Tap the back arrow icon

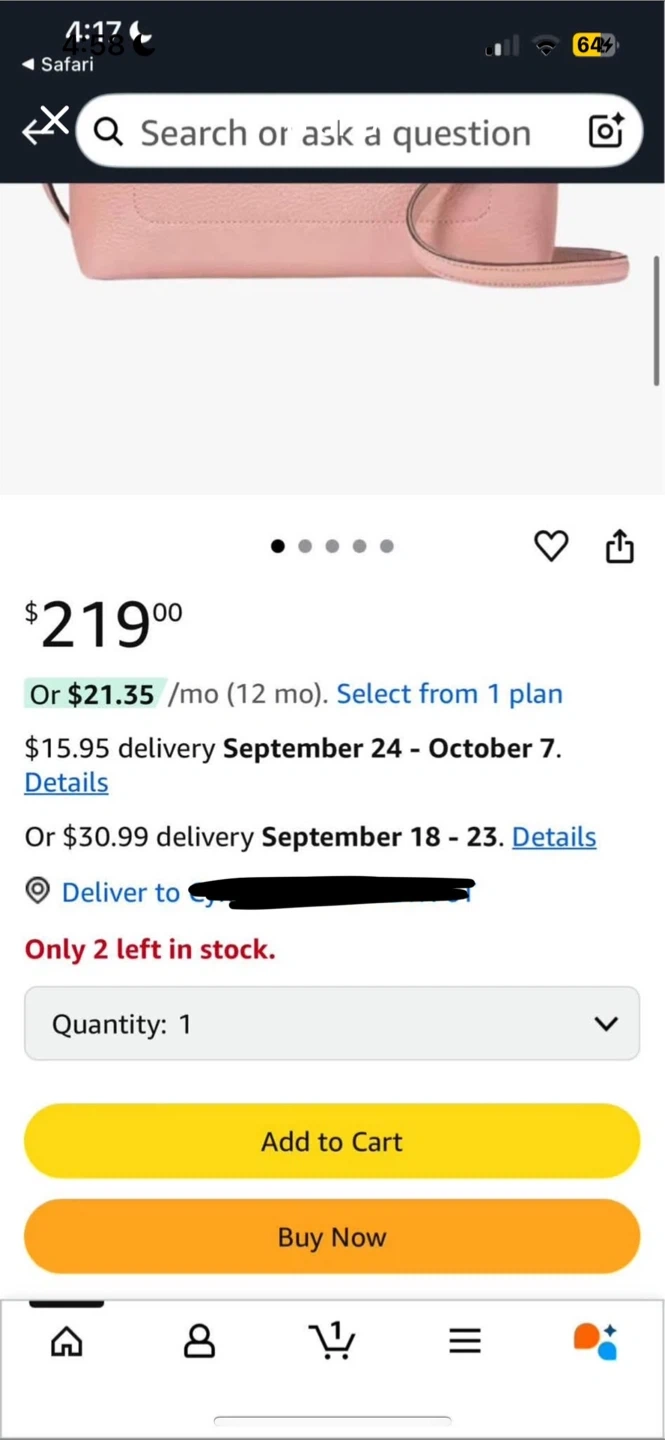pos(44,127)
